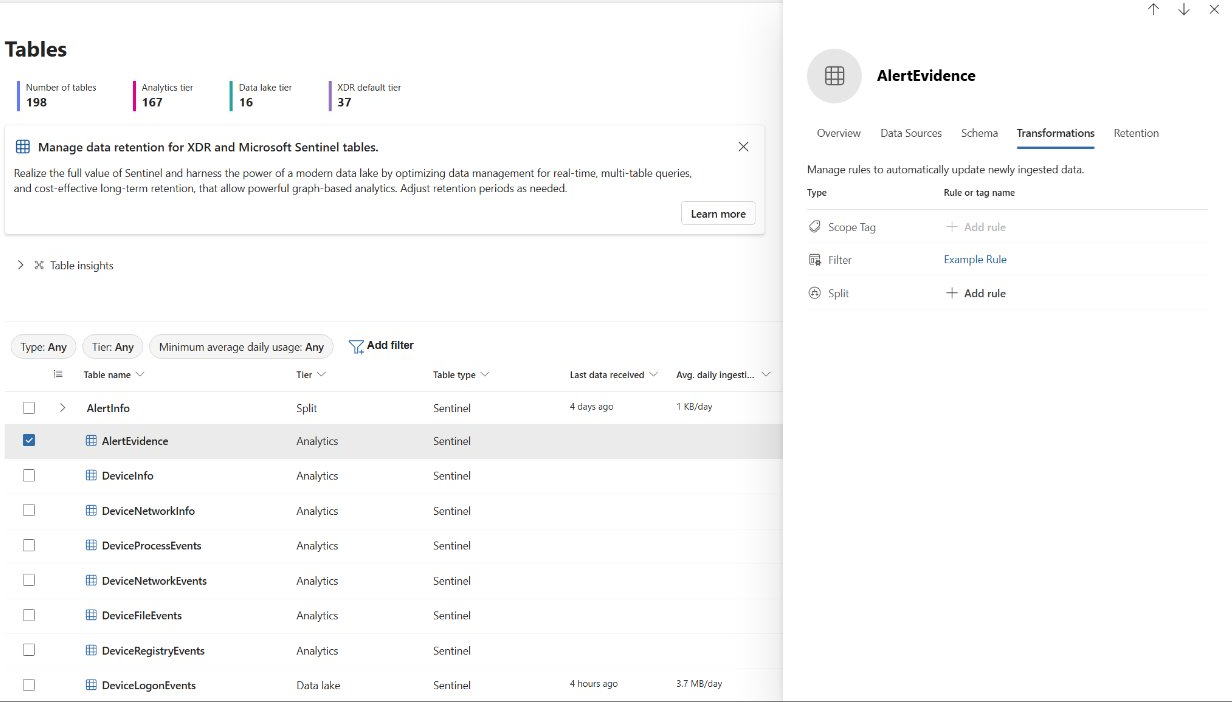Select the DeviceFileEvents row checkbox
Image resolution: width=1232 pixels, height=702 pixels.
pyautogui.click(x=29, y=615)
